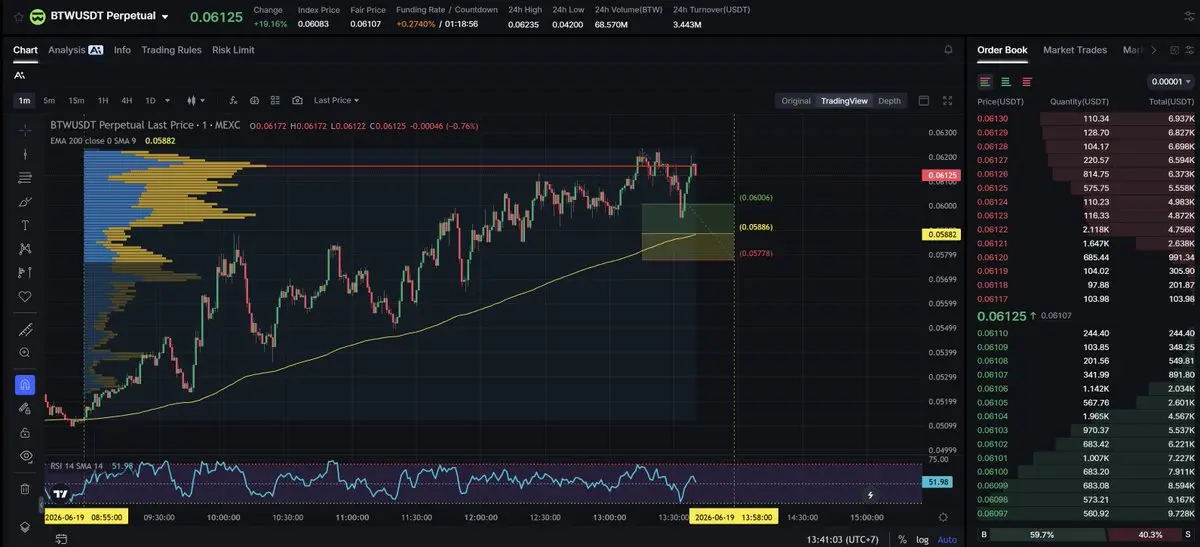Toggle magnet mode in drawing toolbar
This screenshot has height=547, width=1200.
click(25, 385)
